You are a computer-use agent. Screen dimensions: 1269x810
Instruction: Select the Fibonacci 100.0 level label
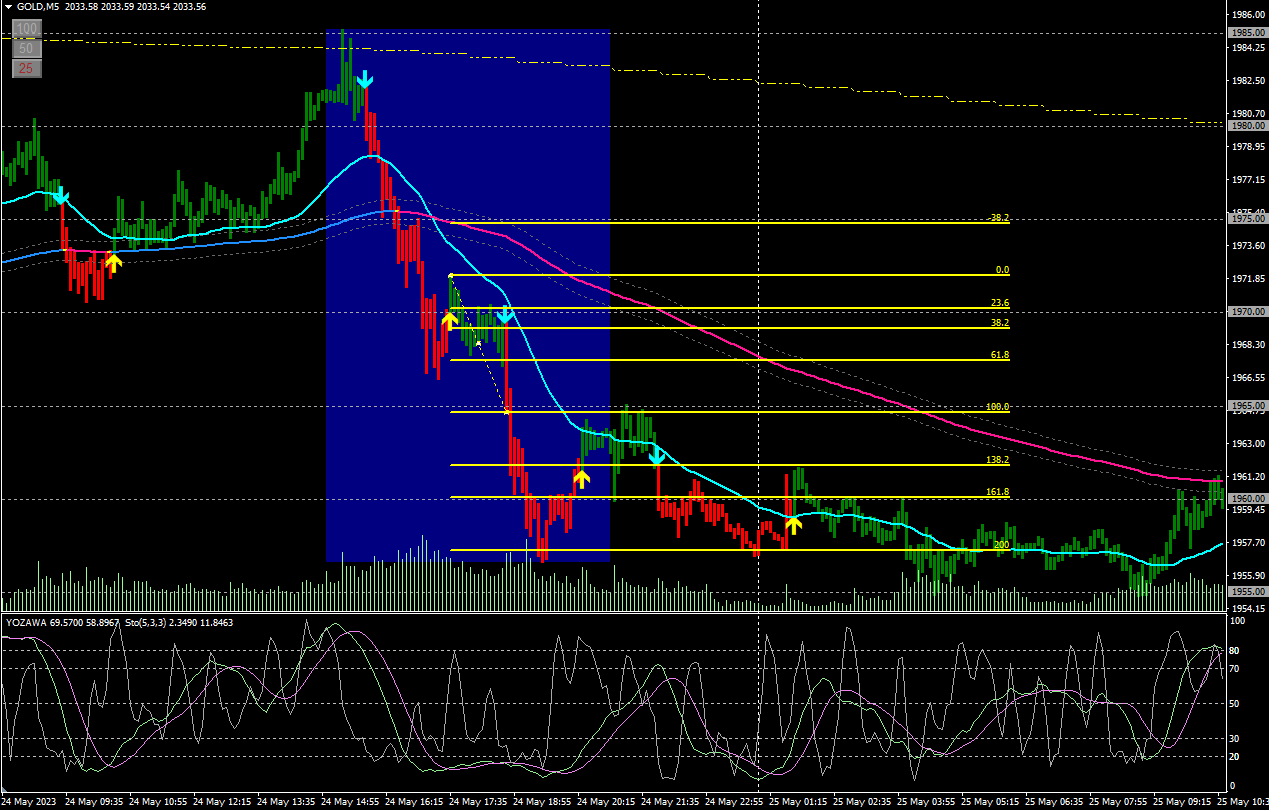click(x=997, y=407)
